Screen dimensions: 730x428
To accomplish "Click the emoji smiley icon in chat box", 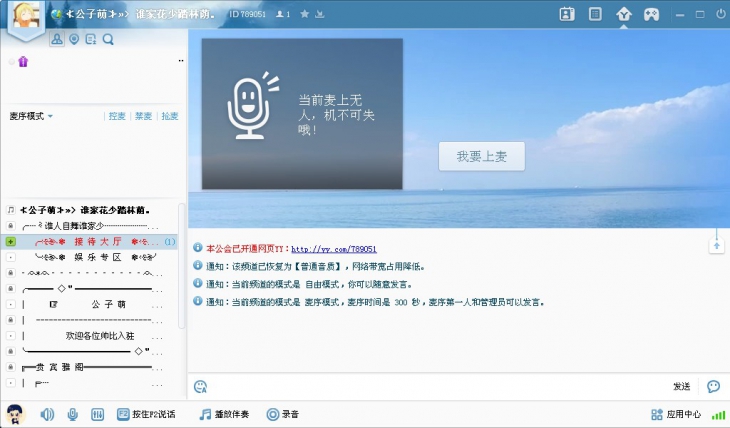I will pyautogui.click(x=200, y=386).
